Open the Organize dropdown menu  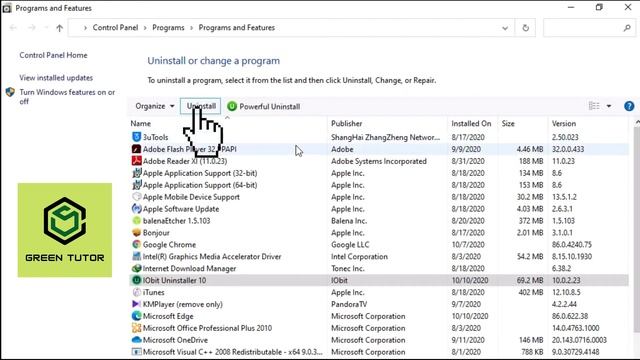155,106
